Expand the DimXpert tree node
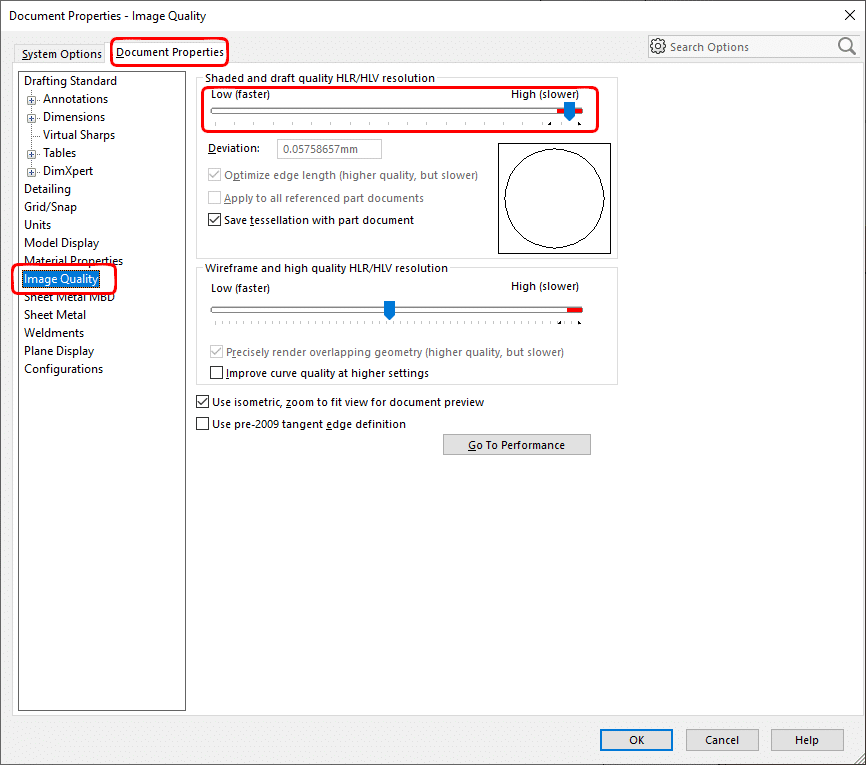 [31, 172]
